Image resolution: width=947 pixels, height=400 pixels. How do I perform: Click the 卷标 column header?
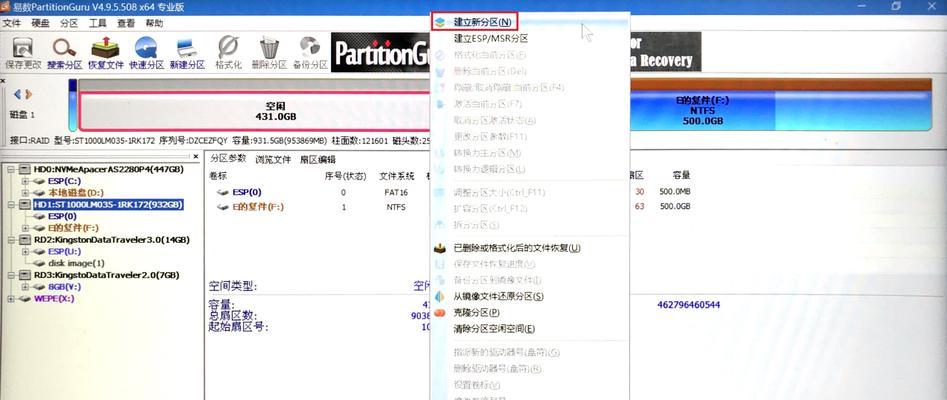click(218, 176)
